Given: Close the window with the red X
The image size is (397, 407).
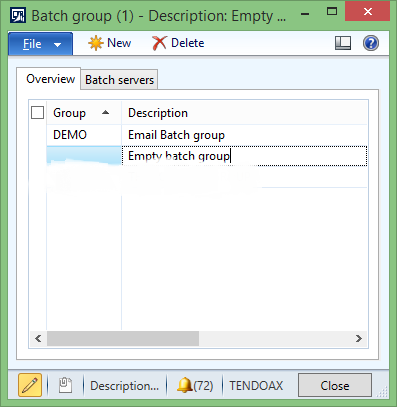Looking at the screenshot, I should click(x=367, y=12).
